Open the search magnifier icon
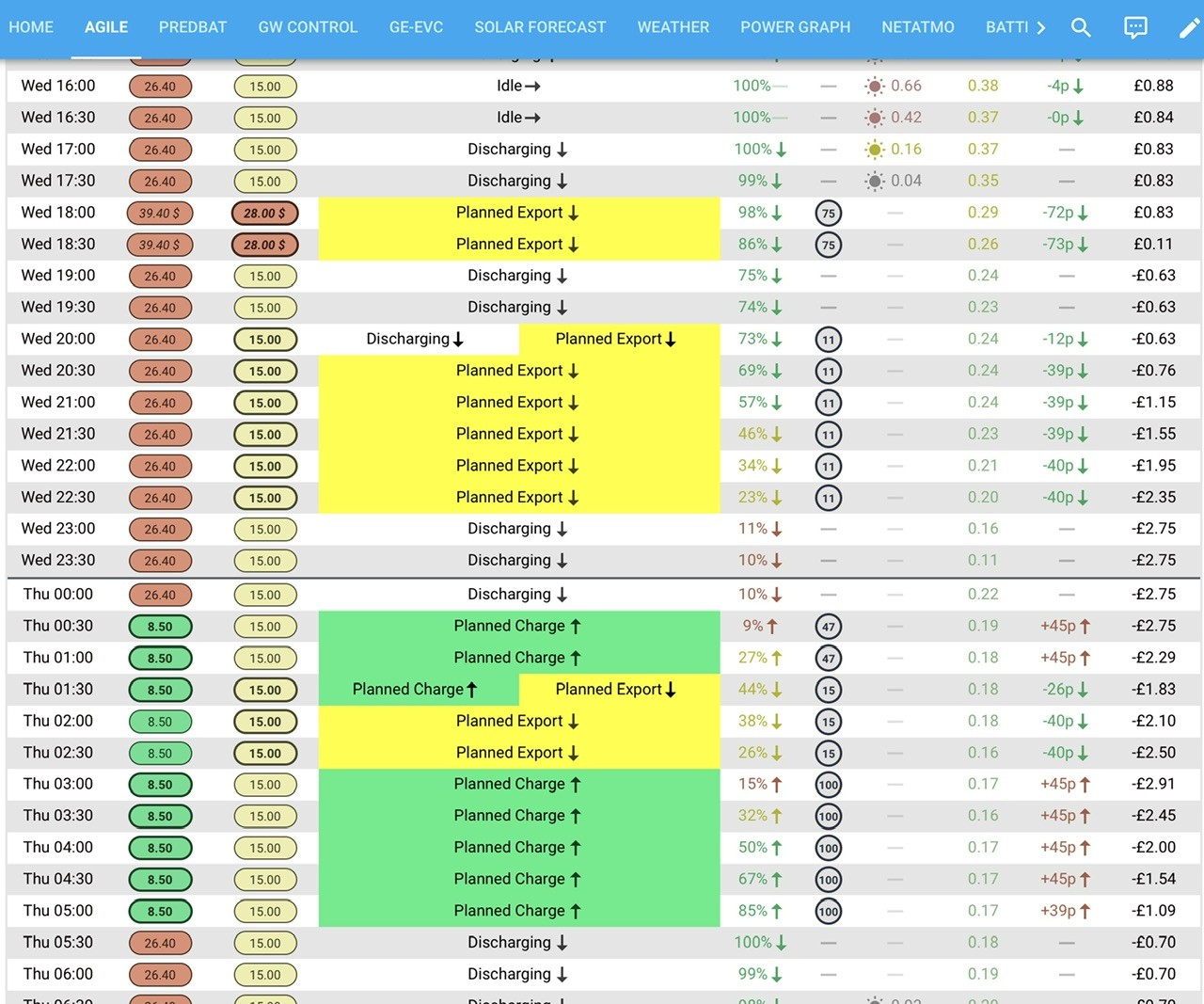The image size is (1204, 1004). (1081, 27)
